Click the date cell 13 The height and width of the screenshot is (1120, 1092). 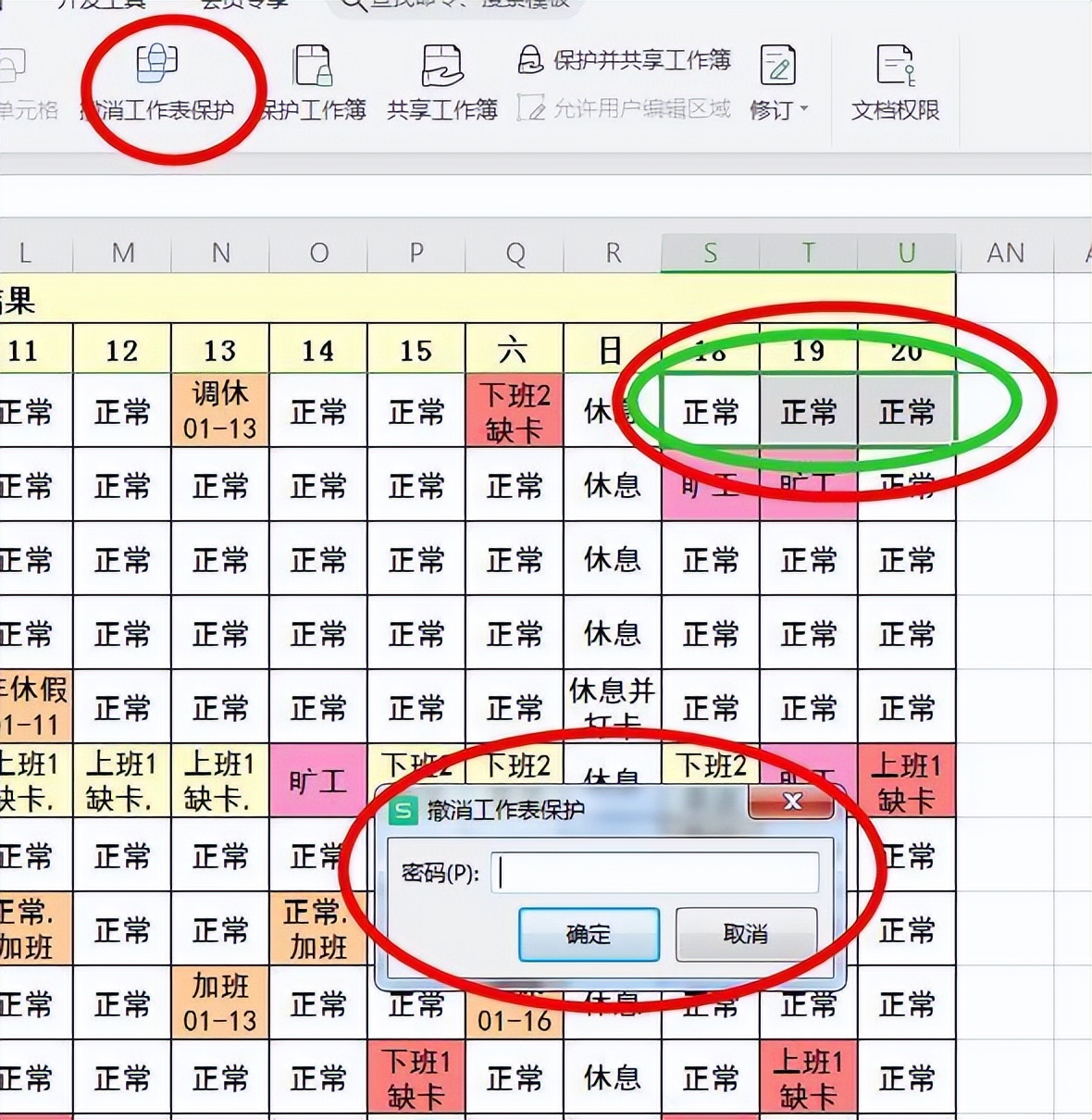(220, 349)
